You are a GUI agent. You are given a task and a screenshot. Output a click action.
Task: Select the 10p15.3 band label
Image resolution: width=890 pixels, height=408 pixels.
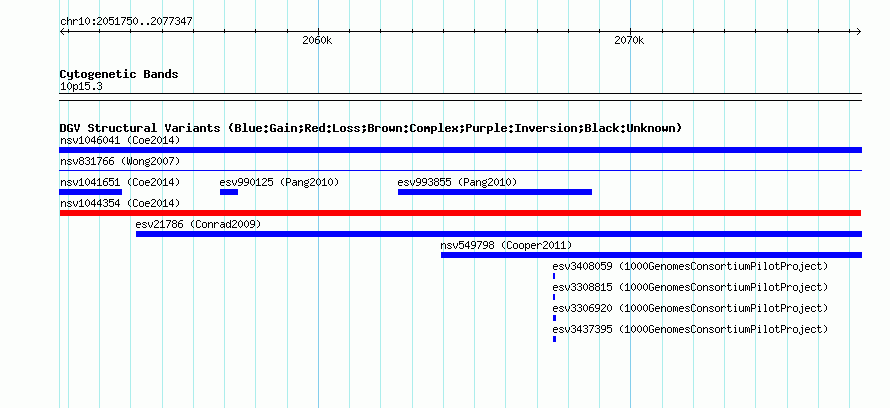pyautogui.click(x=81, y=87)
